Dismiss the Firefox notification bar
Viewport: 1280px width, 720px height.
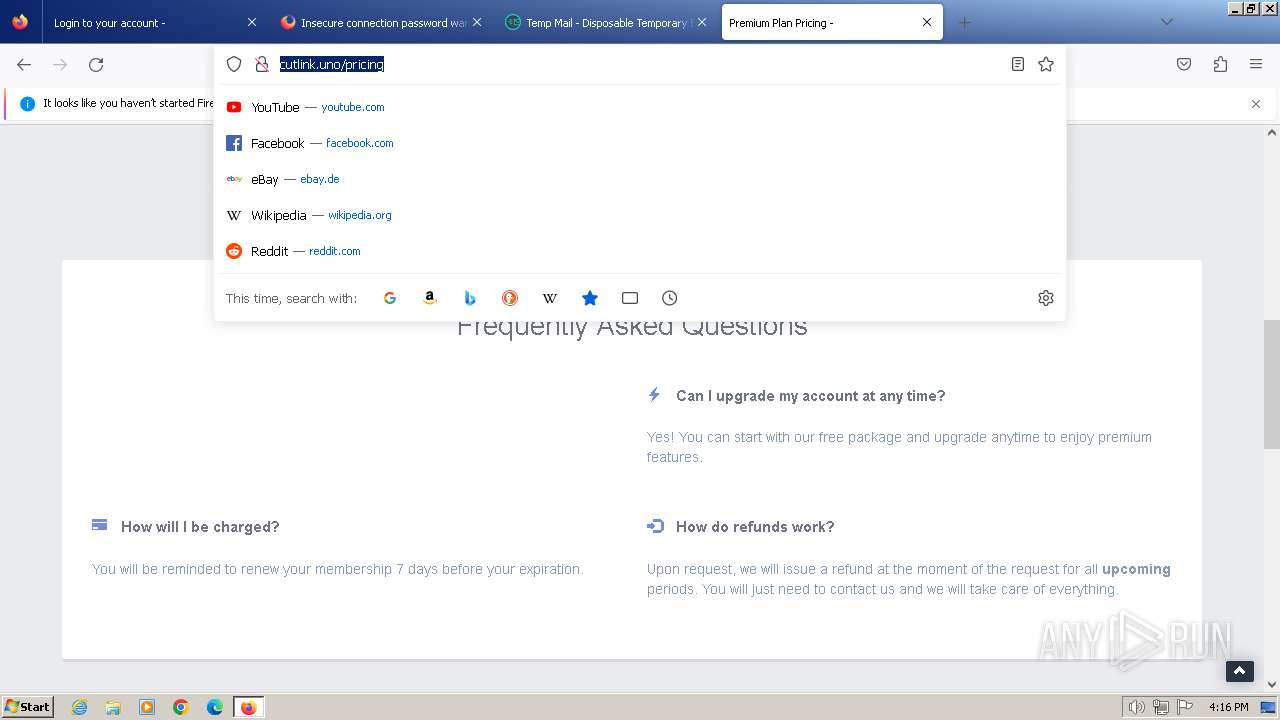(1256, 104)
